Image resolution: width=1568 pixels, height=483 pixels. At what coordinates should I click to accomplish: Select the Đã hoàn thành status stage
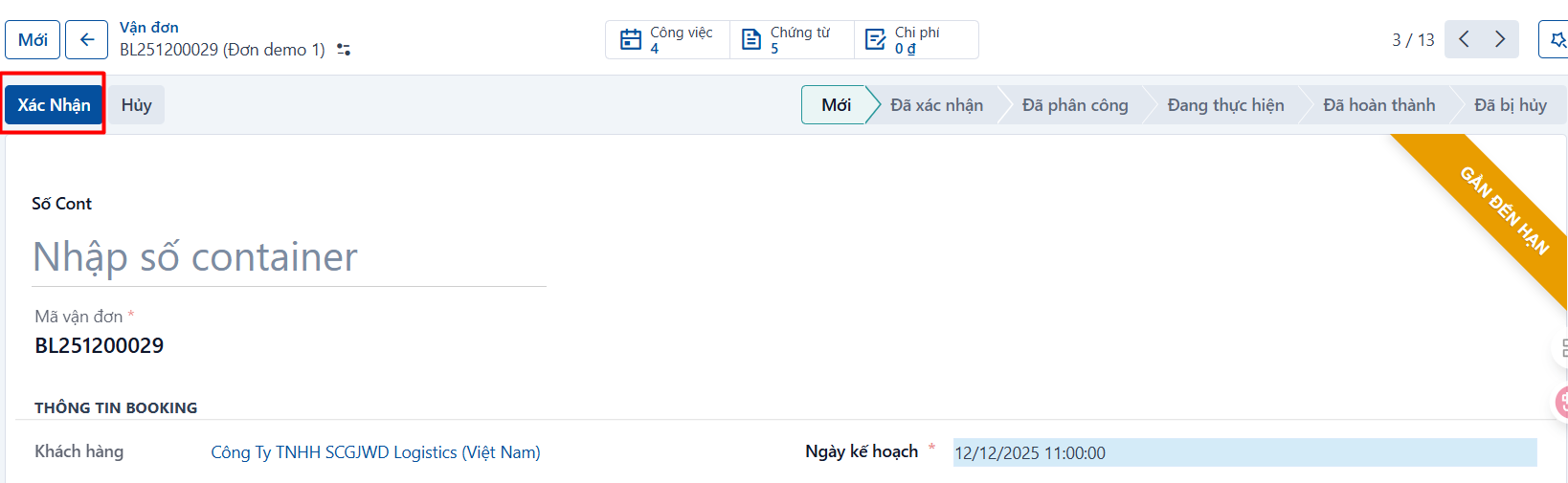point(1378,105)
